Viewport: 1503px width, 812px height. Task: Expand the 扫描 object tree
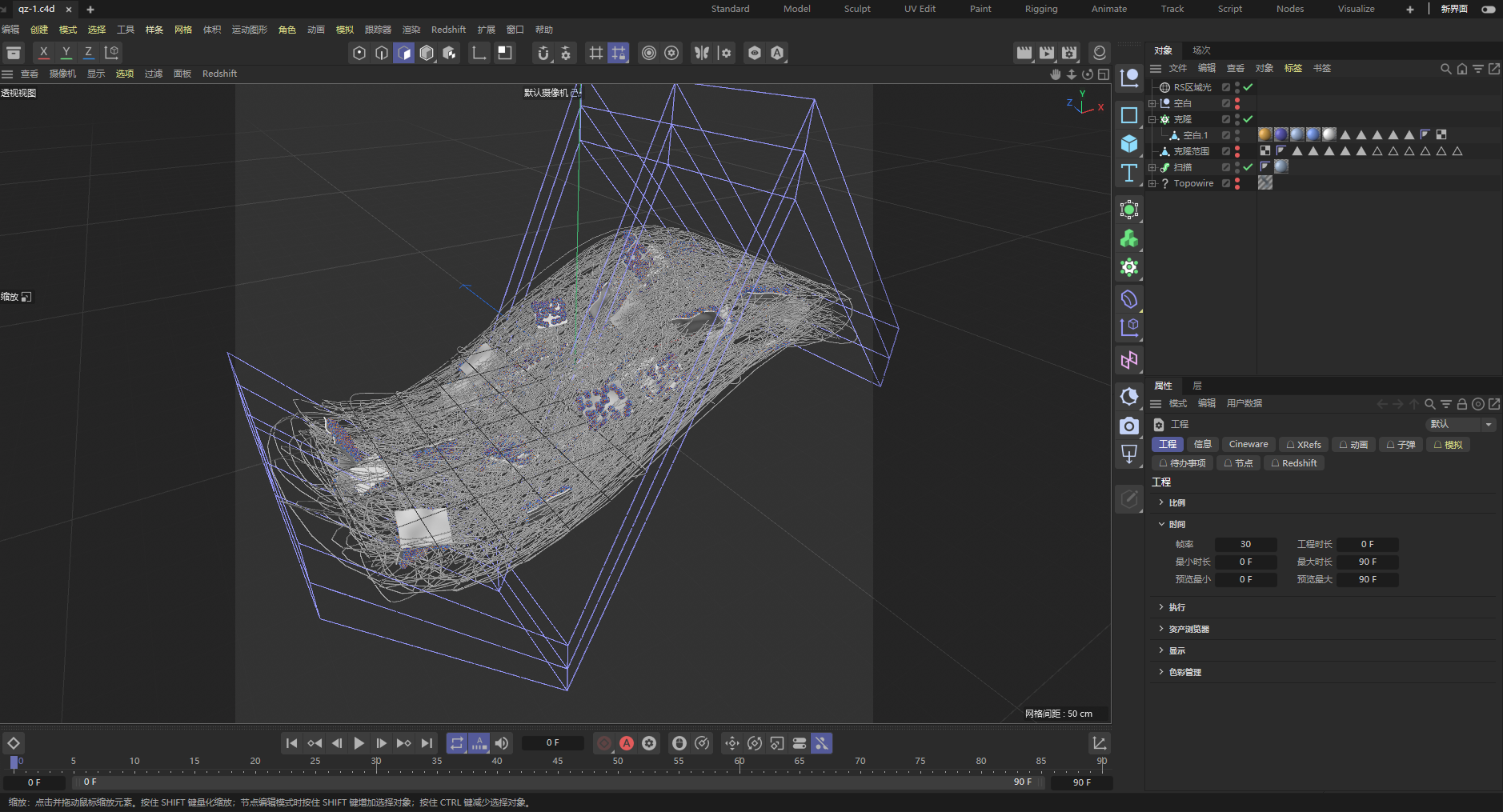[x=1152, y=167]
